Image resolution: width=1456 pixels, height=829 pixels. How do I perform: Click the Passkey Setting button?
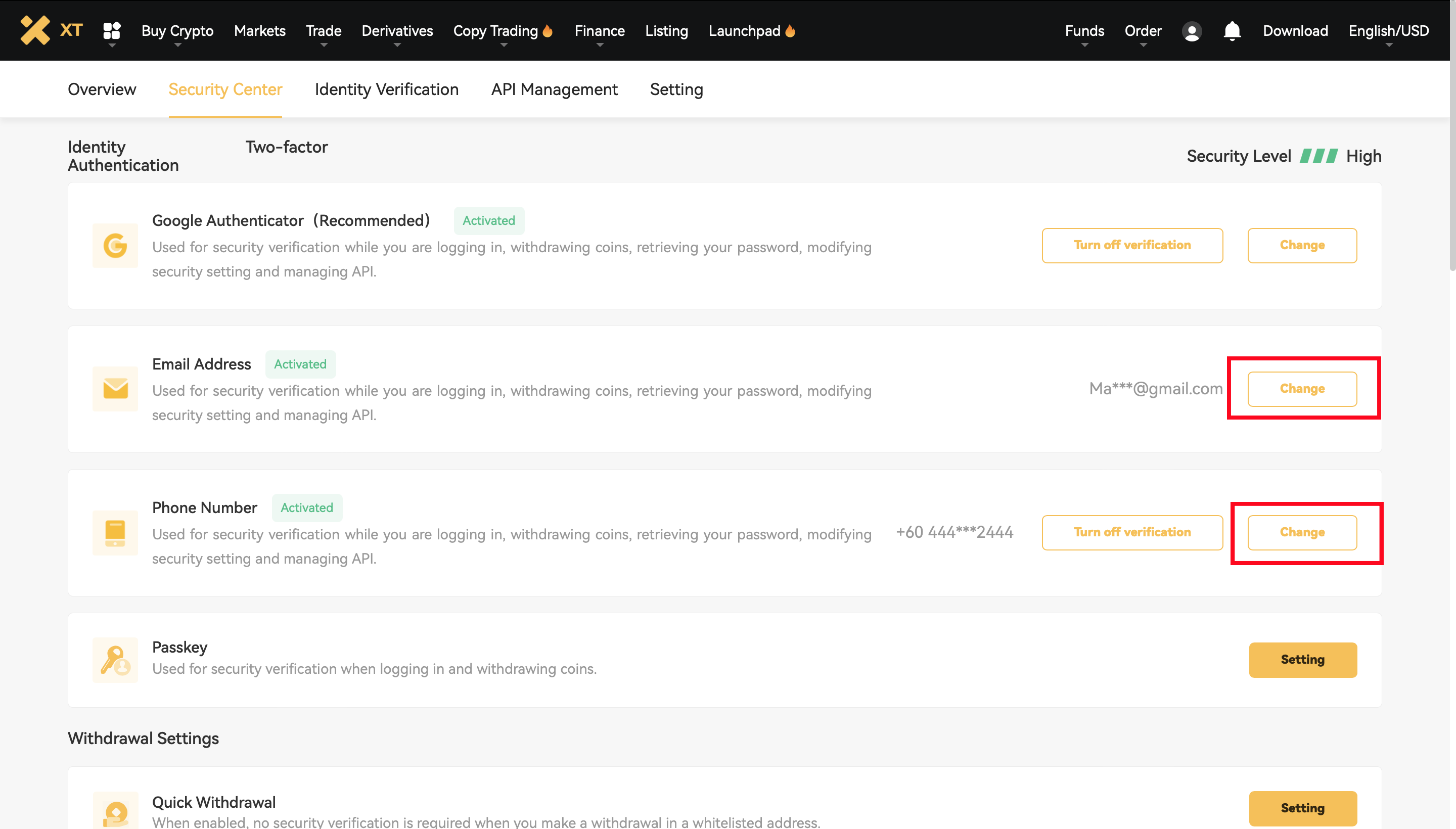(x=1302, y=660)
